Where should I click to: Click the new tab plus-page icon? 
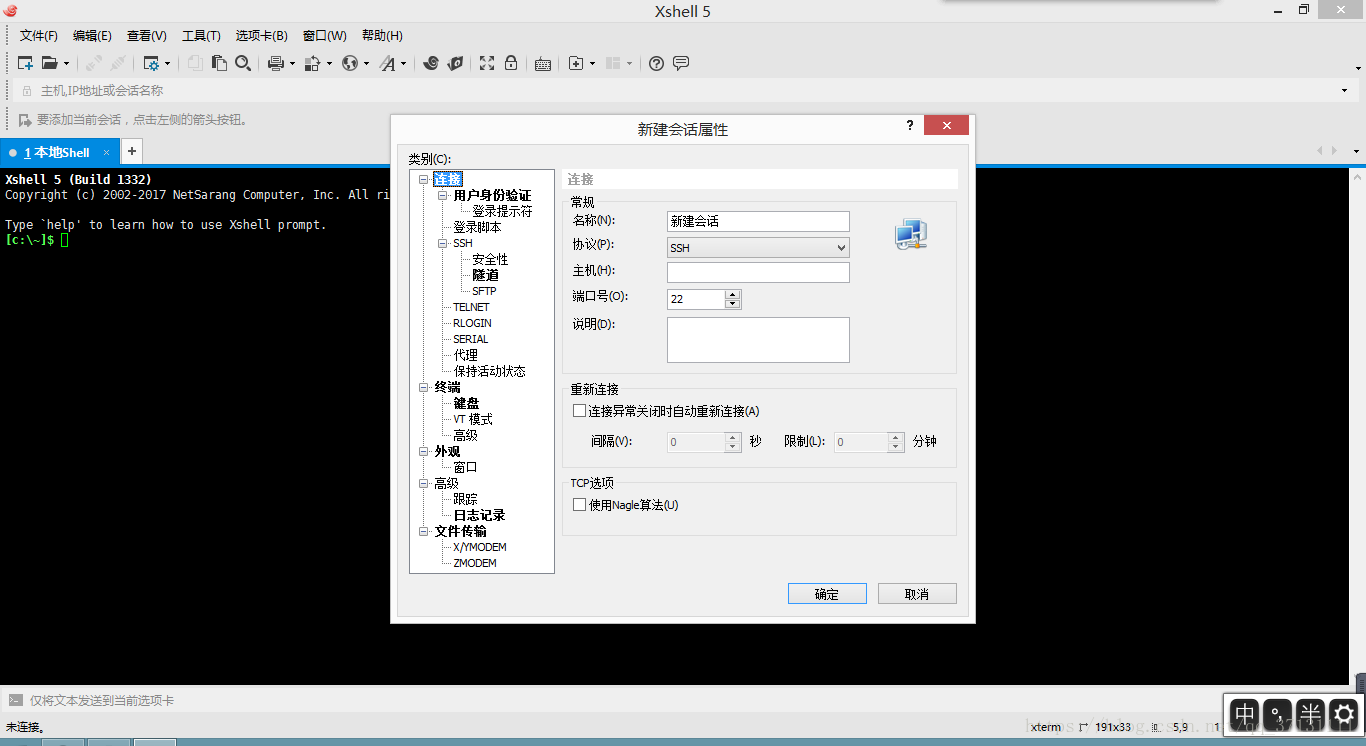click(x=576, y=63)
